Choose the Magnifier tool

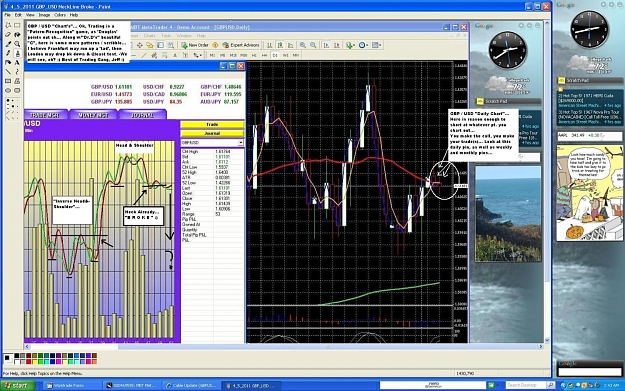(17, 44)
